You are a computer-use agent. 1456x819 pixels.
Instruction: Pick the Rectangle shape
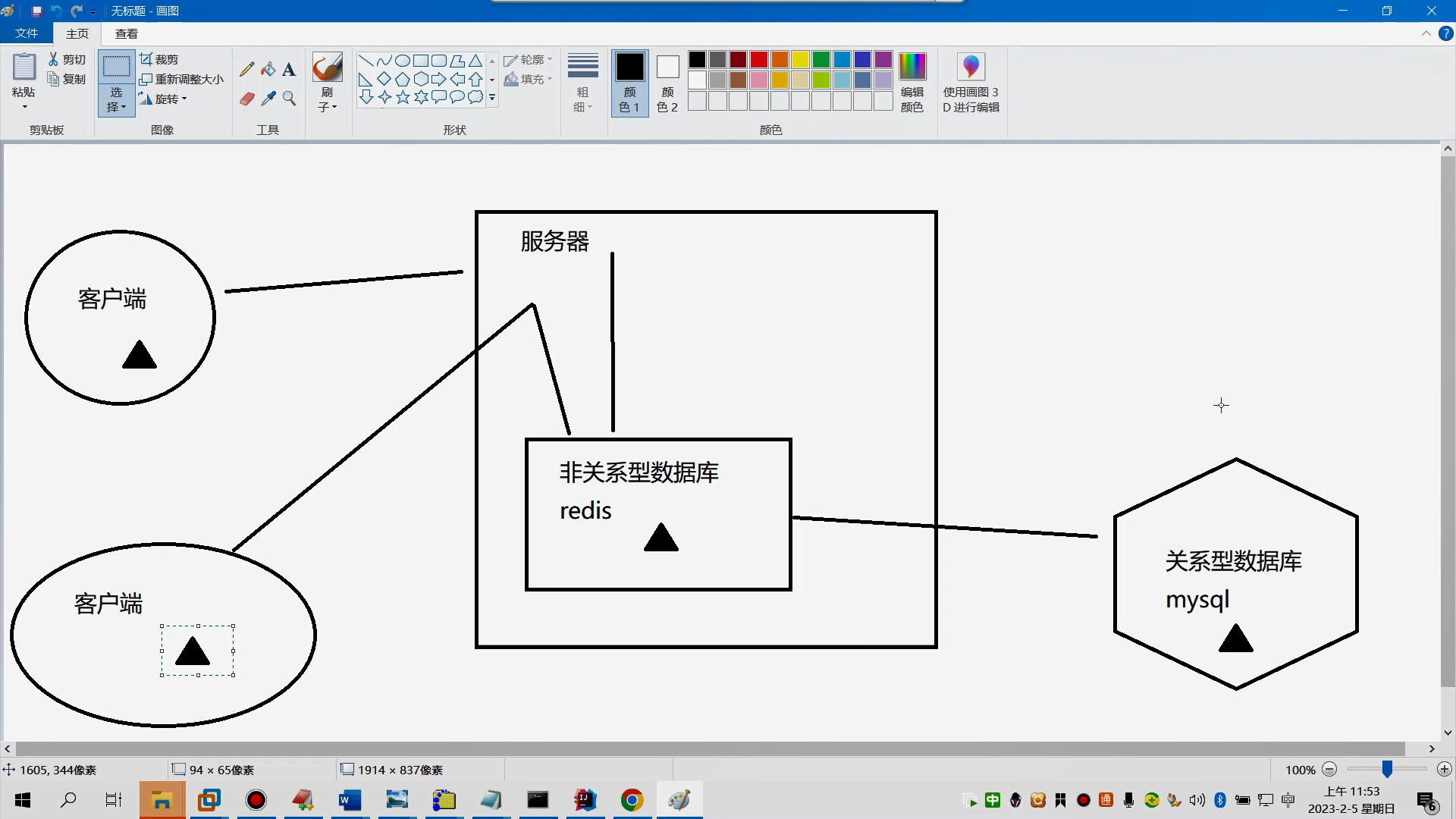pos(421,61)
